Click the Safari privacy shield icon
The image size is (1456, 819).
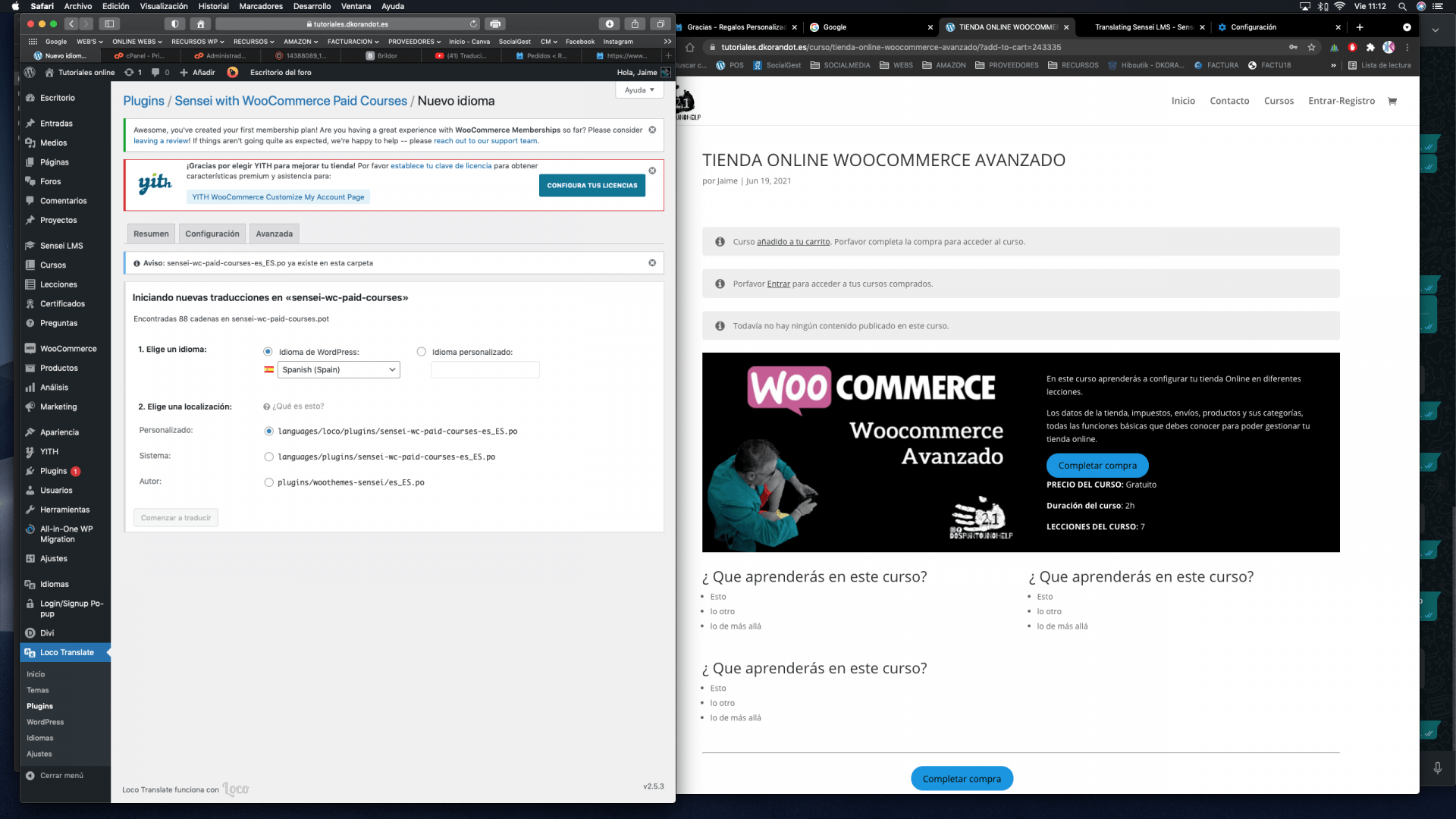(x=175, y=24)
